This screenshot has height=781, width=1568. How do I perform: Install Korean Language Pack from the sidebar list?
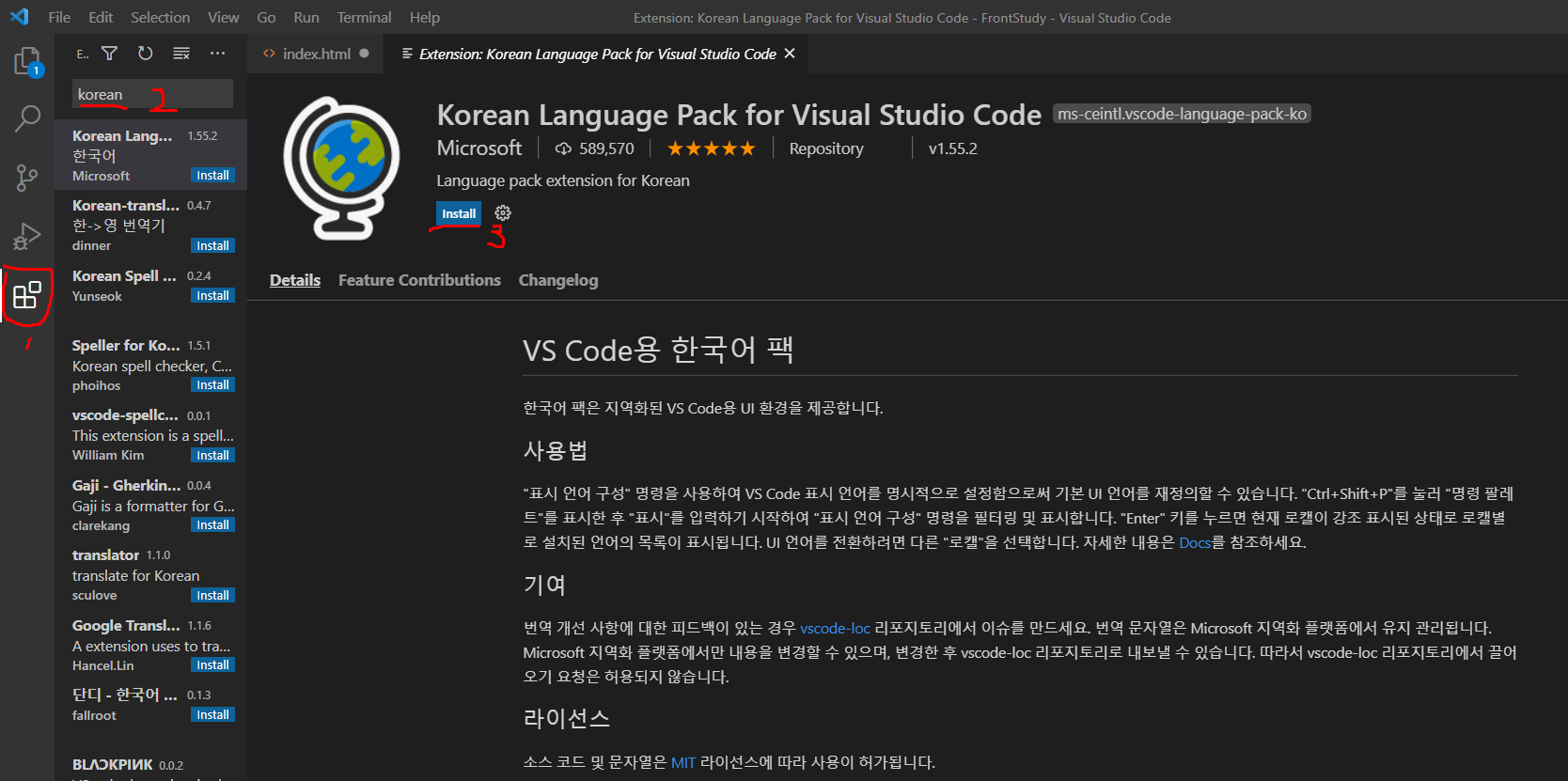point(212,176)
